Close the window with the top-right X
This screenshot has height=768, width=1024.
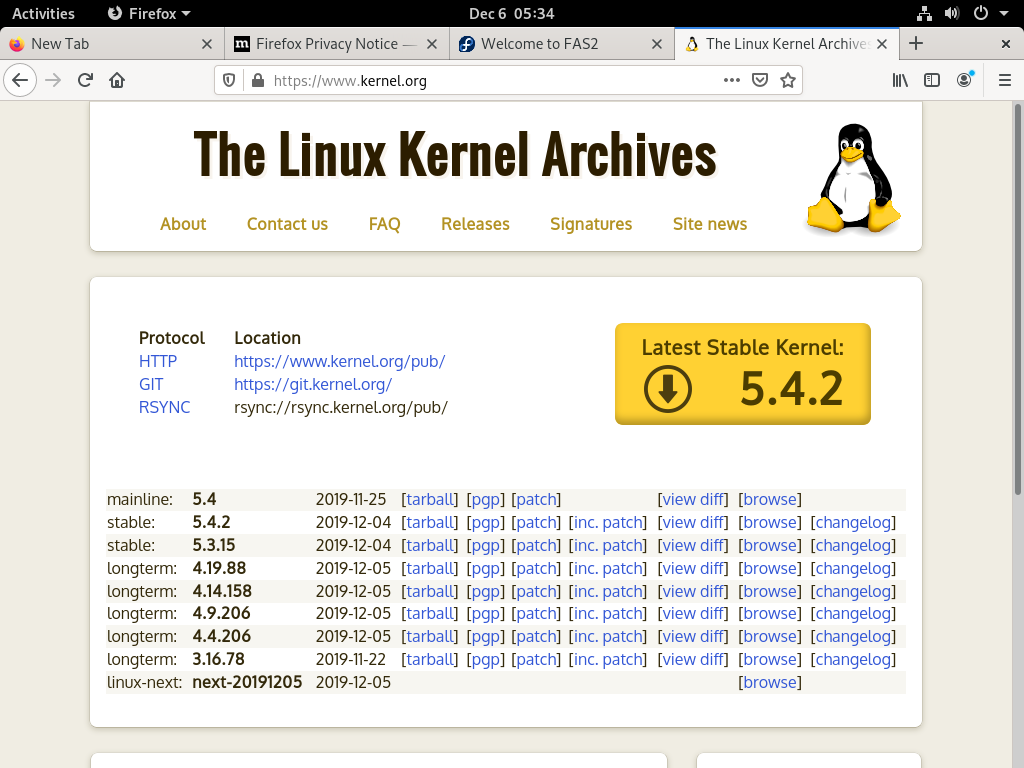coord(1006,44)
